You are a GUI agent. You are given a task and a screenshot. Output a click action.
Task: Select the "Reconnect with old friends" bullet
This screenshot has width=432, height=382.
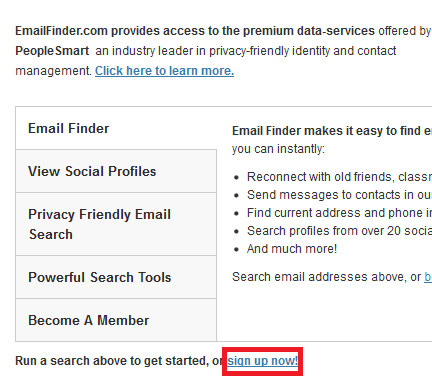point(339,177)
